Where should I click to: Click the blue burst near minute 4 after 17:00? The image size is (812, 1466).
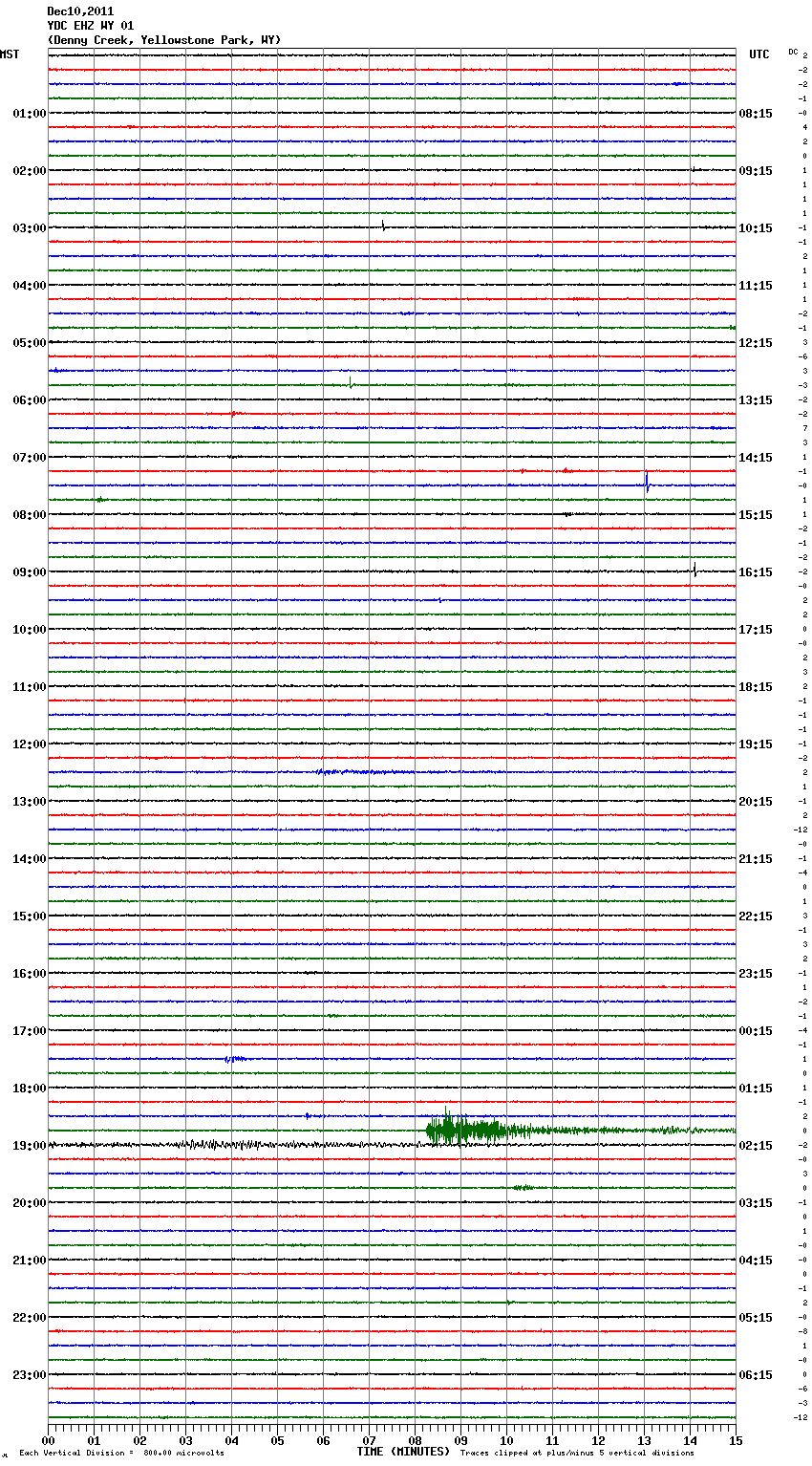tap(235, 1059)
